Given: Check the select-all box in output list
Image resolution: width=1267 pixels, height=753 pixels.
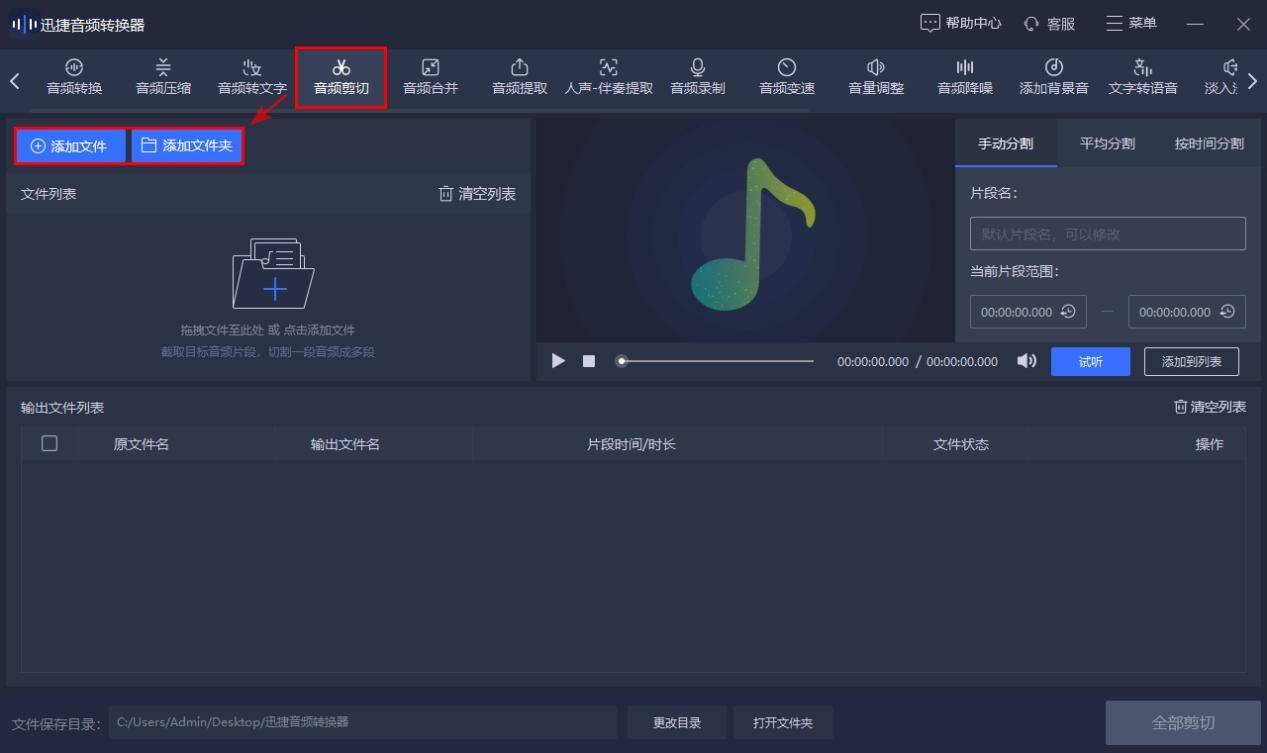Looking at the screenshot, I should (x=49, y=444).
